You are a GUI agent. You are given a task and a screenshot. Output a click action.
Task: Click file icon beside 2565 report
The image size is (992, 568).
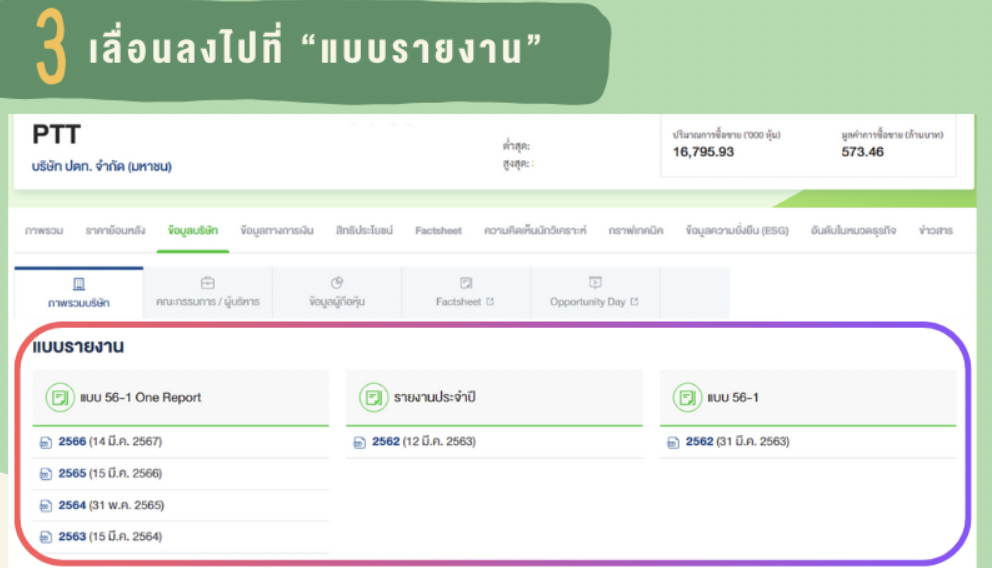click(46, 474)
